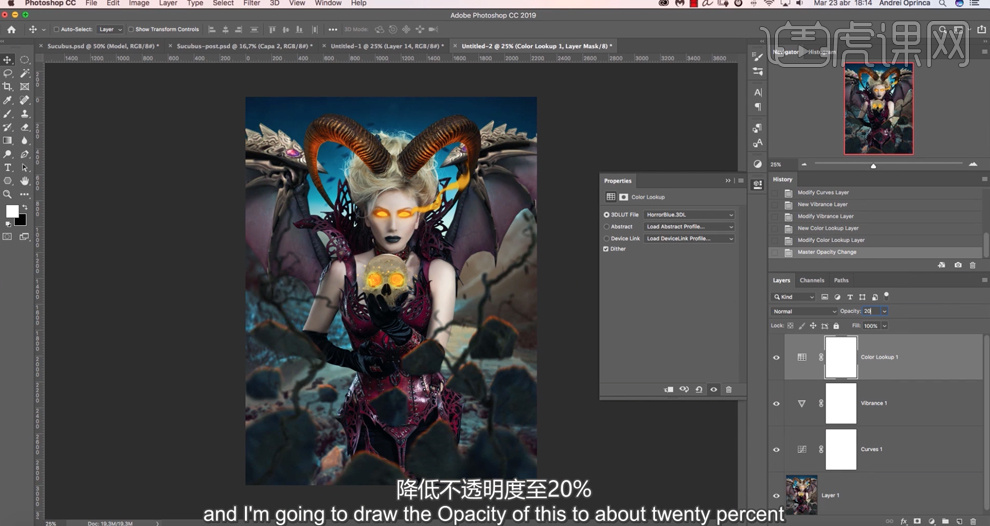Uncheck the Dither checkbox

pyautogui.click(x=606, y=249)
